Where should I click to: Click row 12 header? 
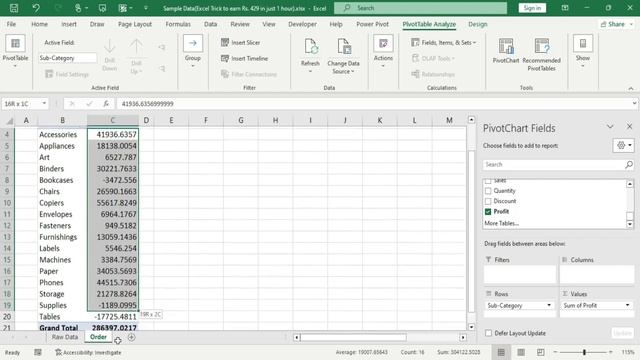7,225
